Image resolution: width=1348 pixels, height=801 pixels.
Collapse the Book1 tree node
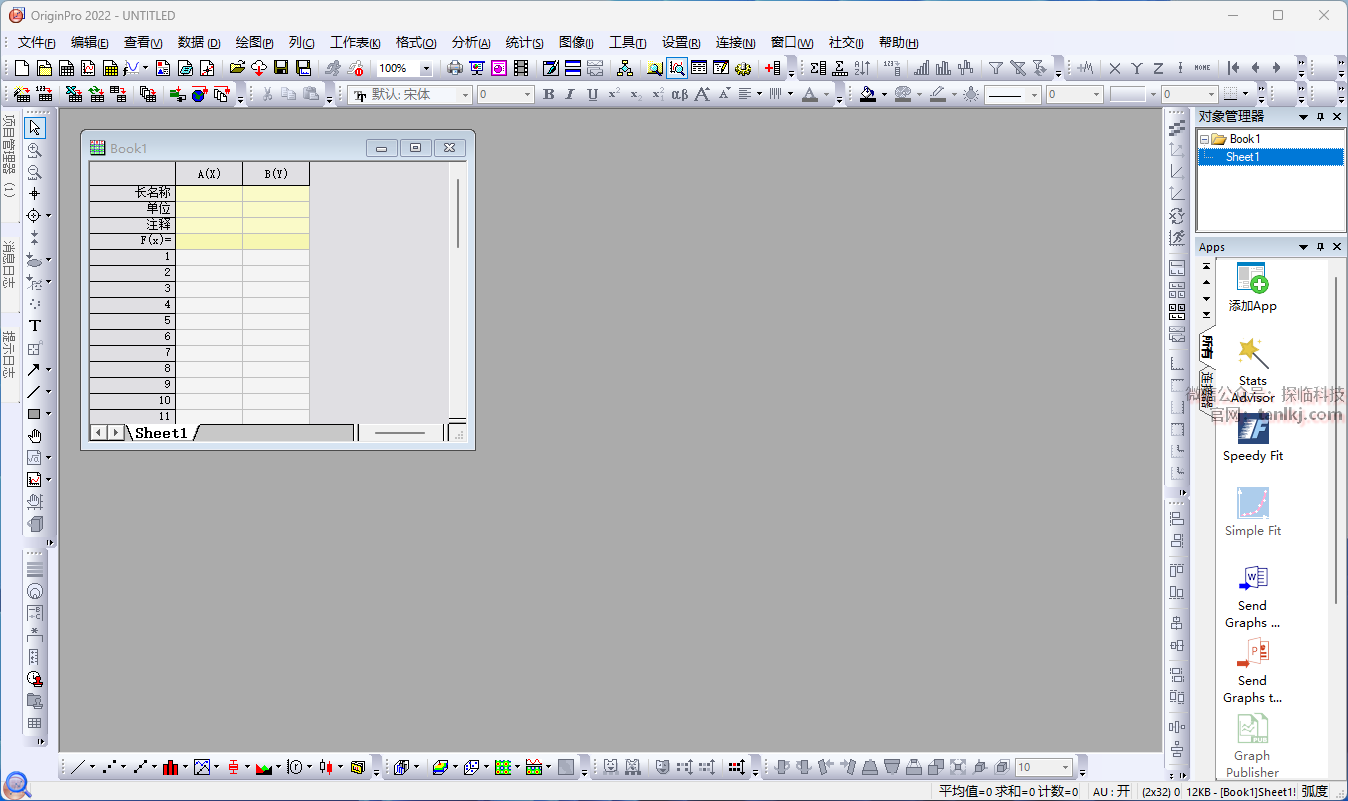tap(1205, 139)
